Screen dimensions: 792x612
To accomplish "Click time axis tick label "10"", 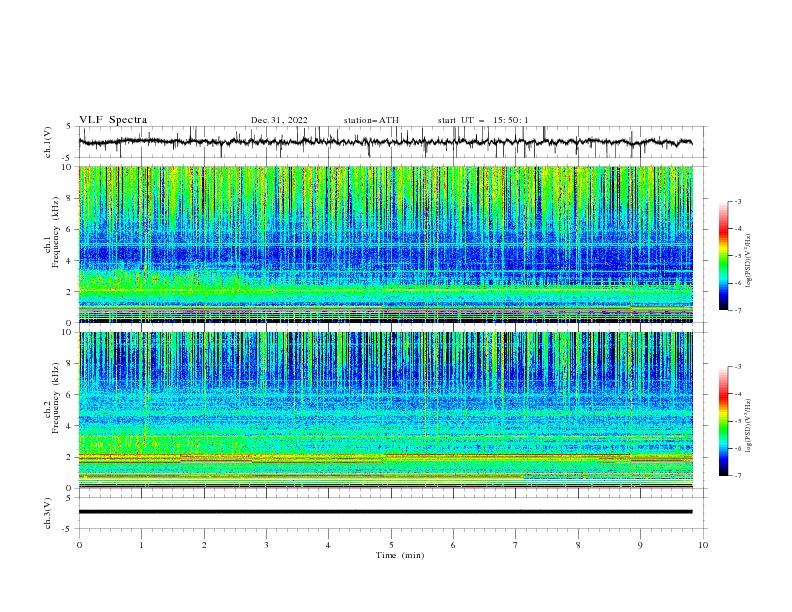I will pyautogui.click(x=703, y=545).
